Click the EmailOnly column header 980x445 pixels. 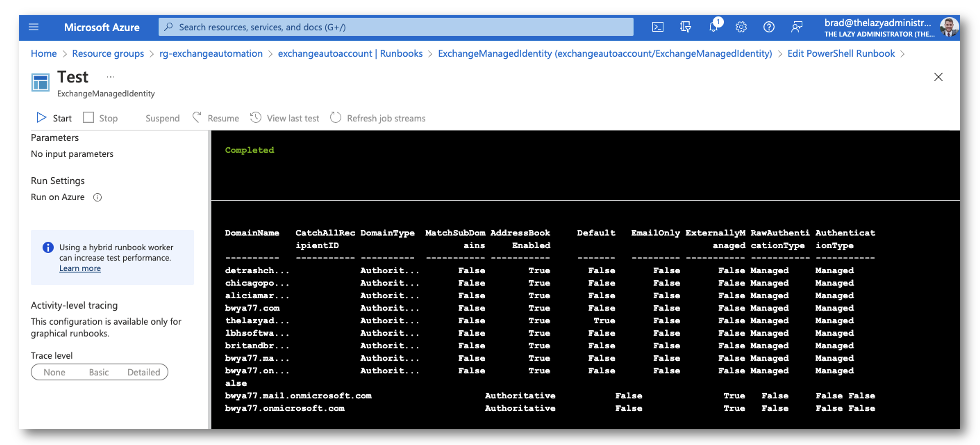pyautogui.click(x=656, y=233)
